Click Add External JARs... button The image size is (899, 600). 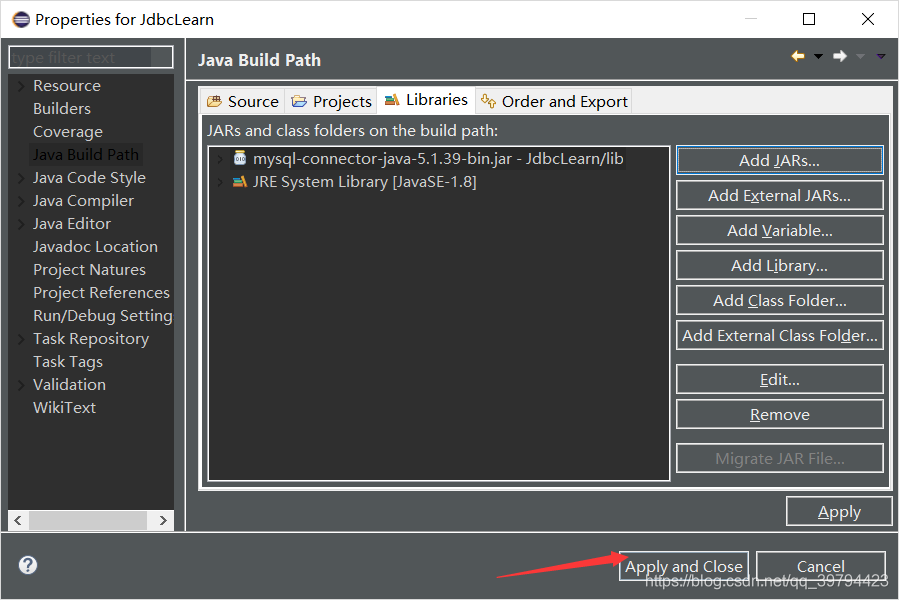click(779, 196)
